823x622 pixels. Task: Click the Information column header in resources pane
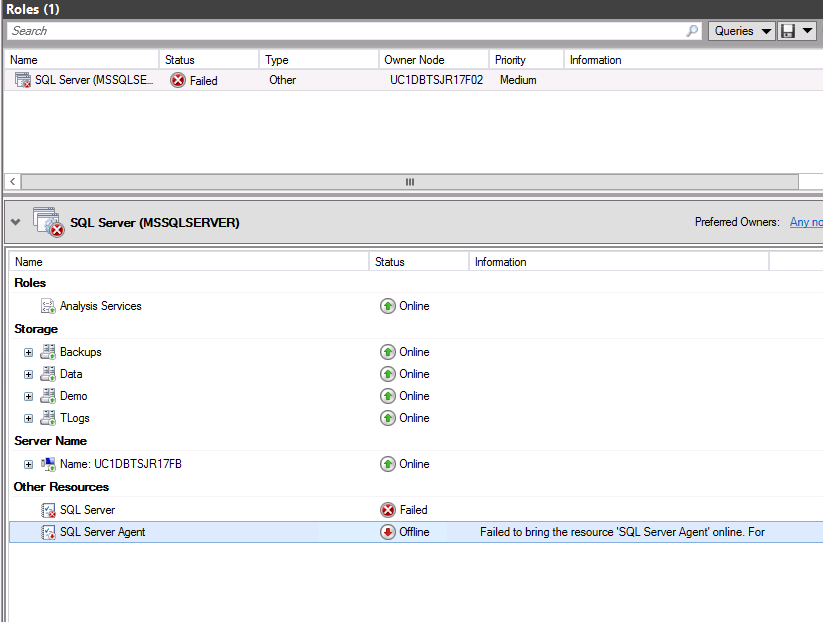tap(619, 262)
